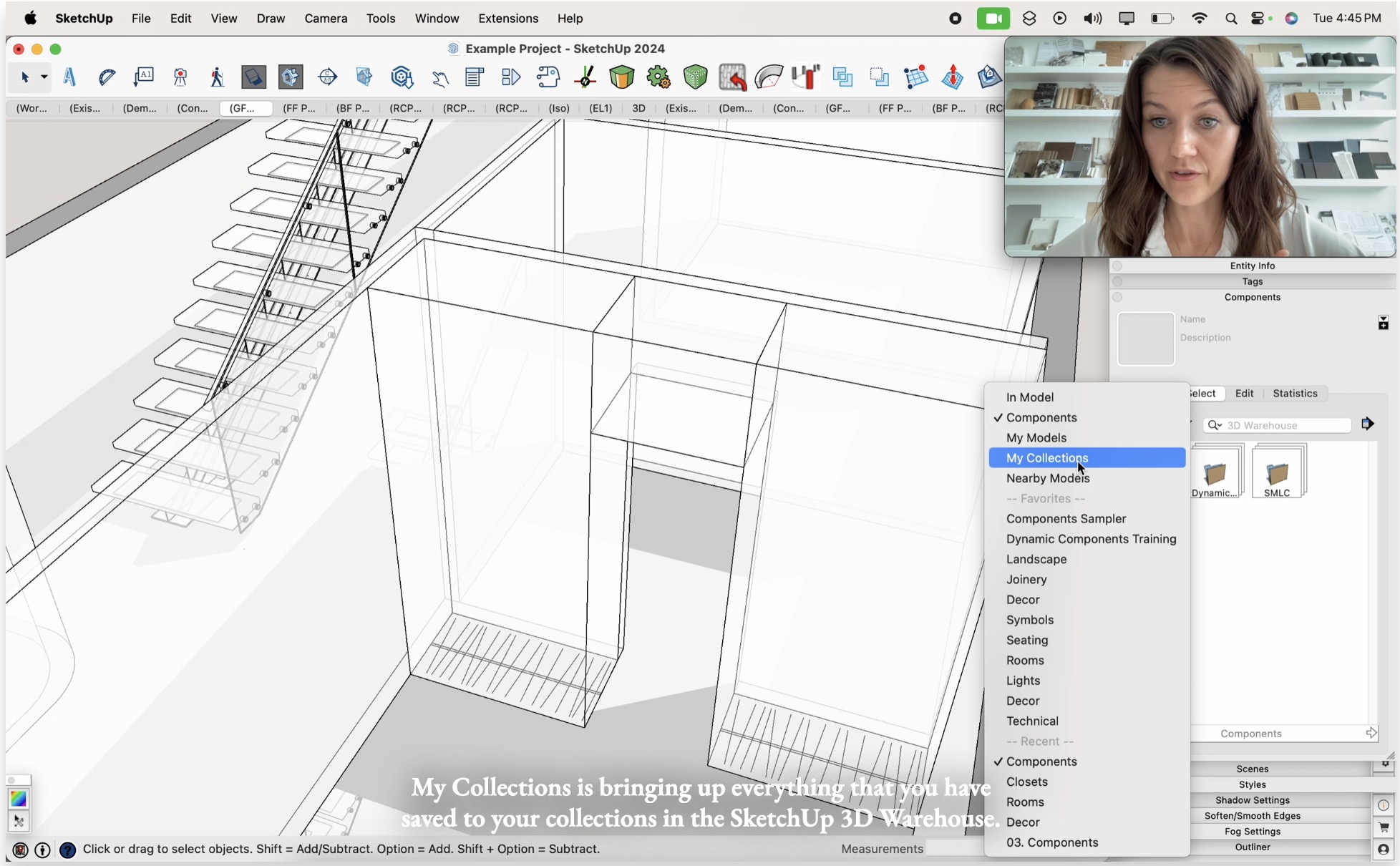Toggle the Components panel circle button

coord(1117,297)
